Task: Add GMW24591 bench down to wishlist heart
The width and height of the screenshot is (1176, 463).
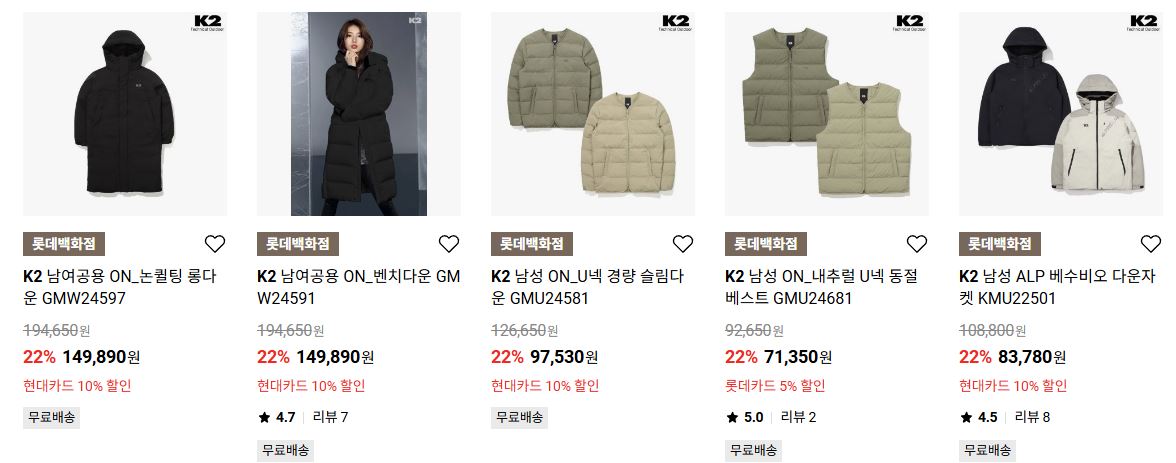Action: [x=448, y=244]
